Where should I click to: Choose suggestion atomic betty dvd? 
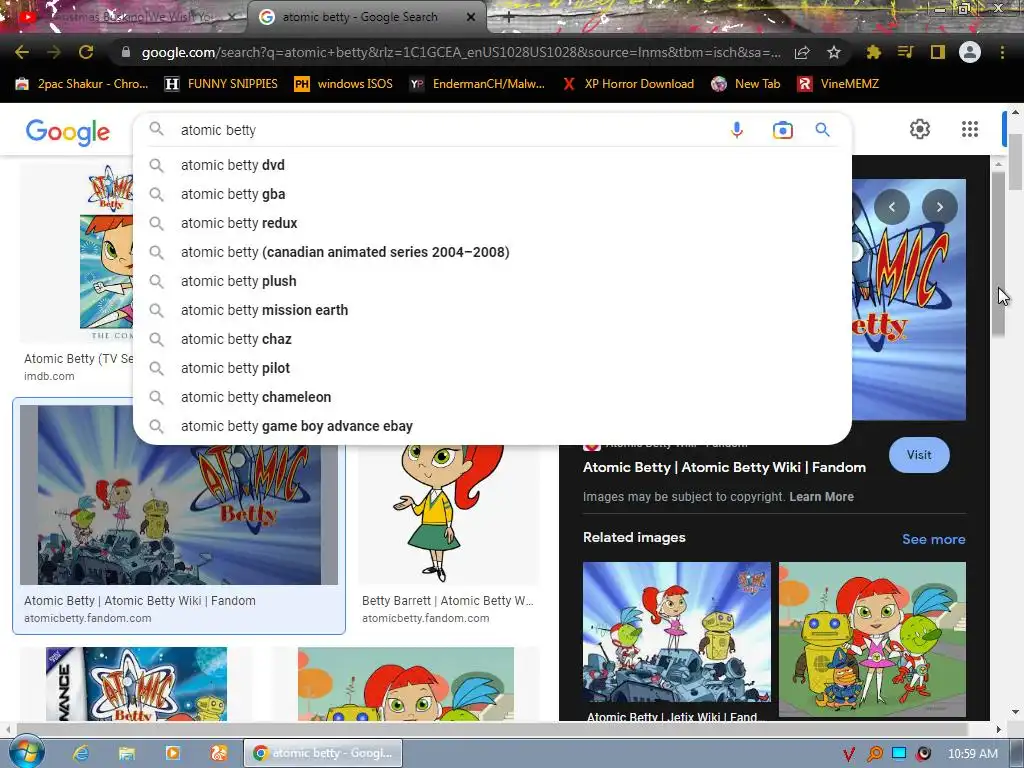click(x=492, y=165)
